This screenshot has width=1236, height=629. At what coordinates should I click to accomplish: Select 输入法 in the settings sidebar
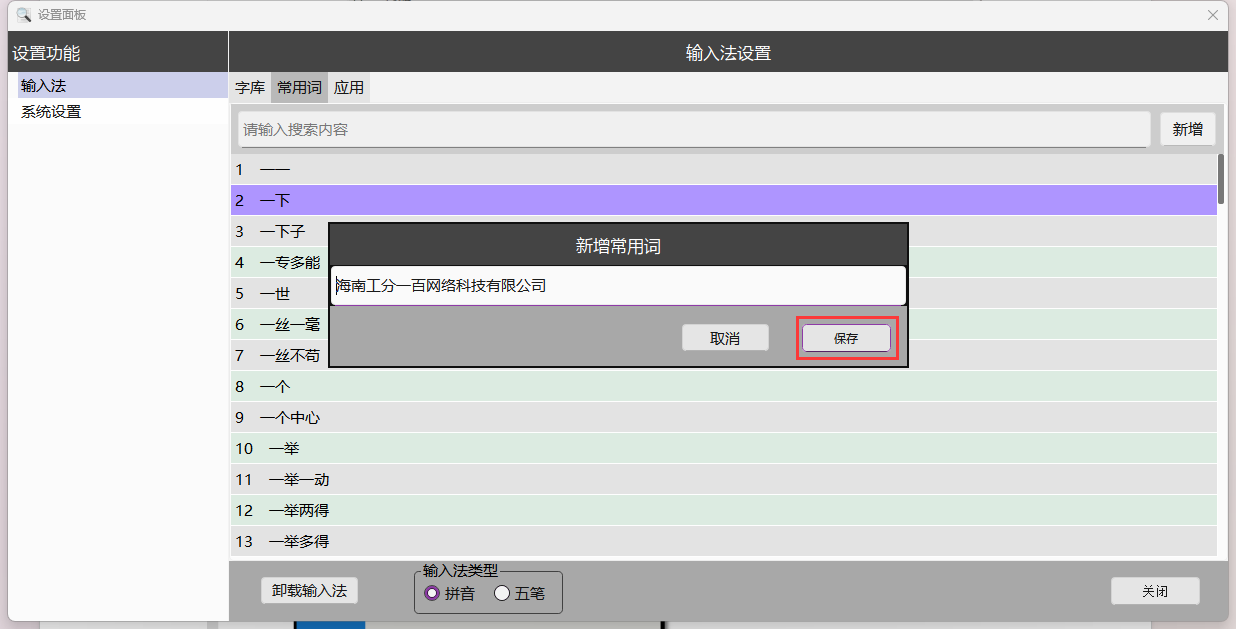[x=123, y=86]
